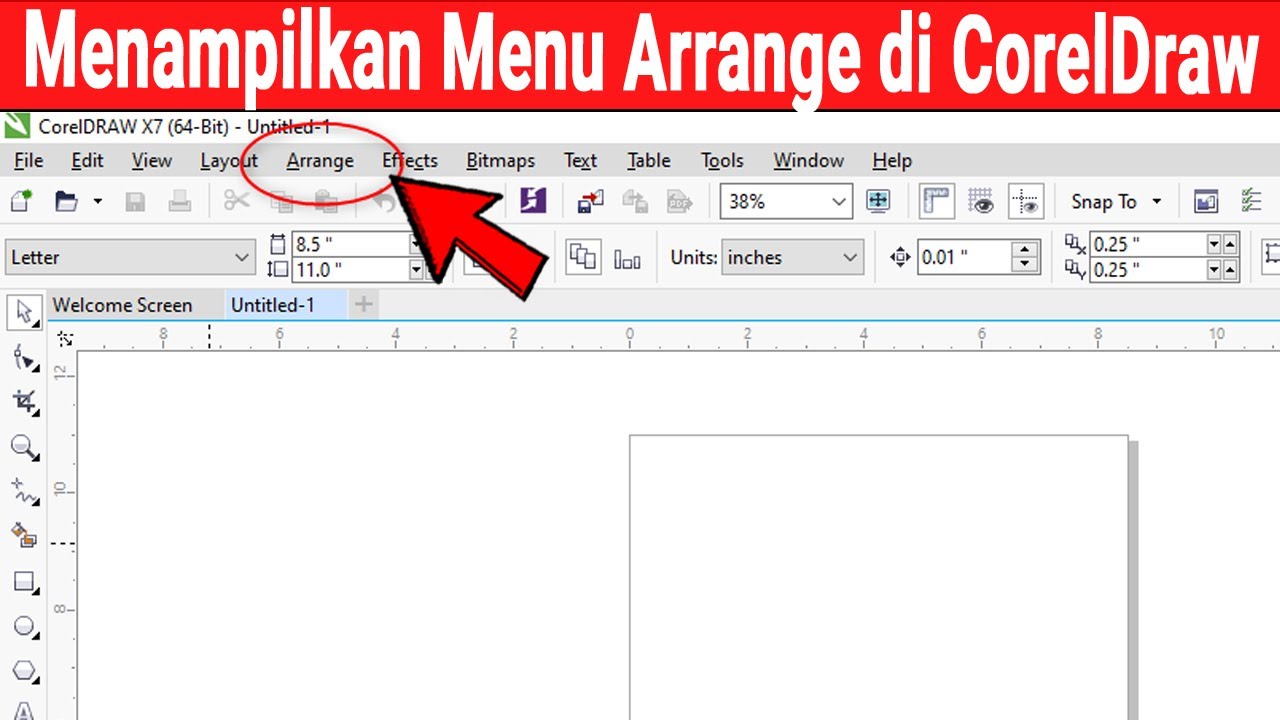Open the Edit menu
Screen dimensions: 1280x720
(87, 160)
